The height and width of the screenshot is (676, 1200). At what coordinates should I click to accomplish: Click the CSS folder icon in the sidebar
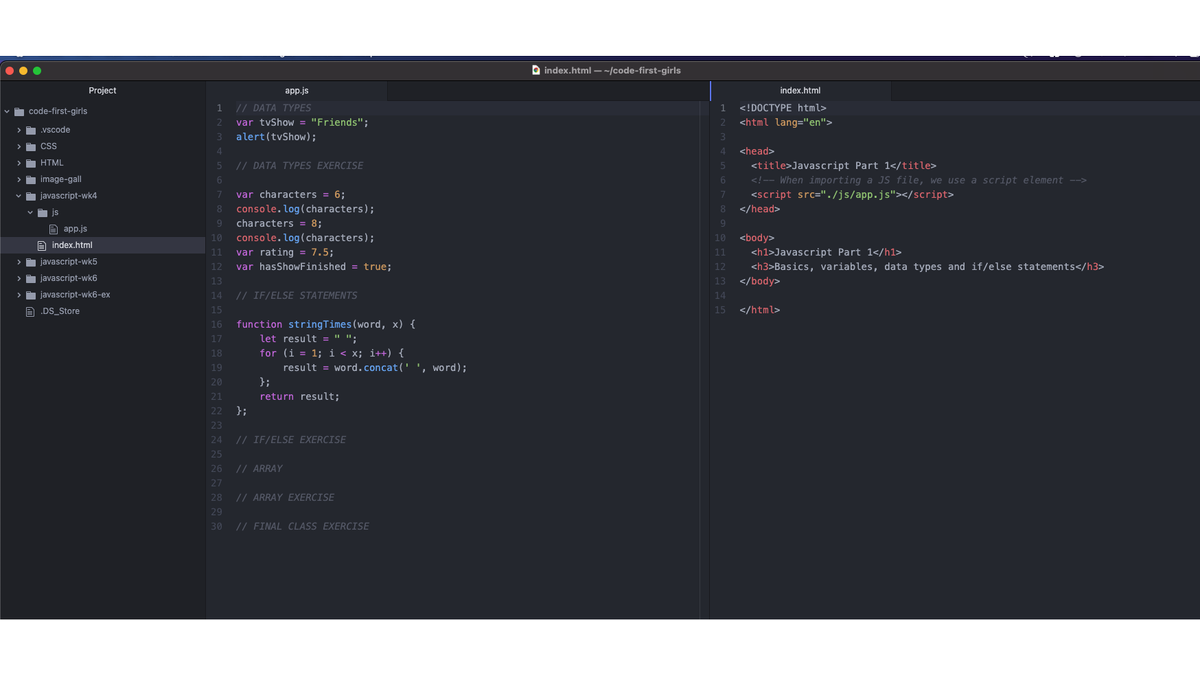tap(31, 145)
